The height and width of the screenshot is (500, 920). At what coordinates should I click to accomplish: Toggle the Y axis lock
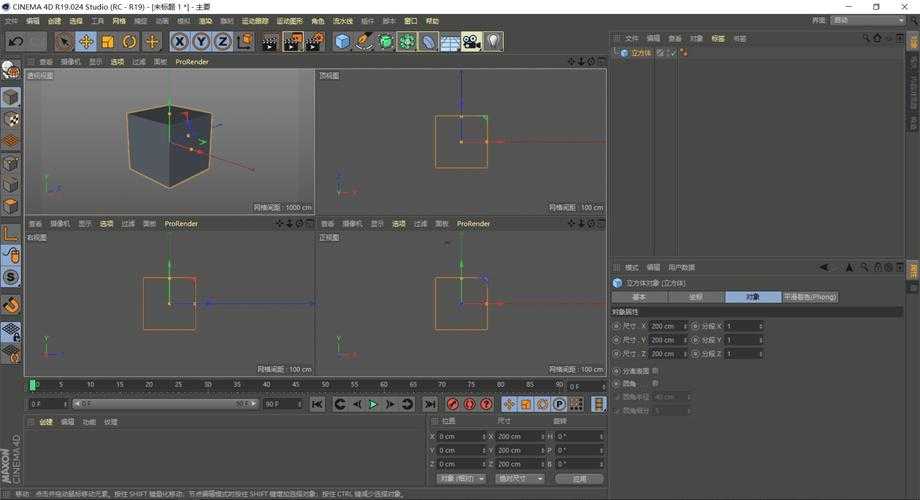(x=201, y=42)
